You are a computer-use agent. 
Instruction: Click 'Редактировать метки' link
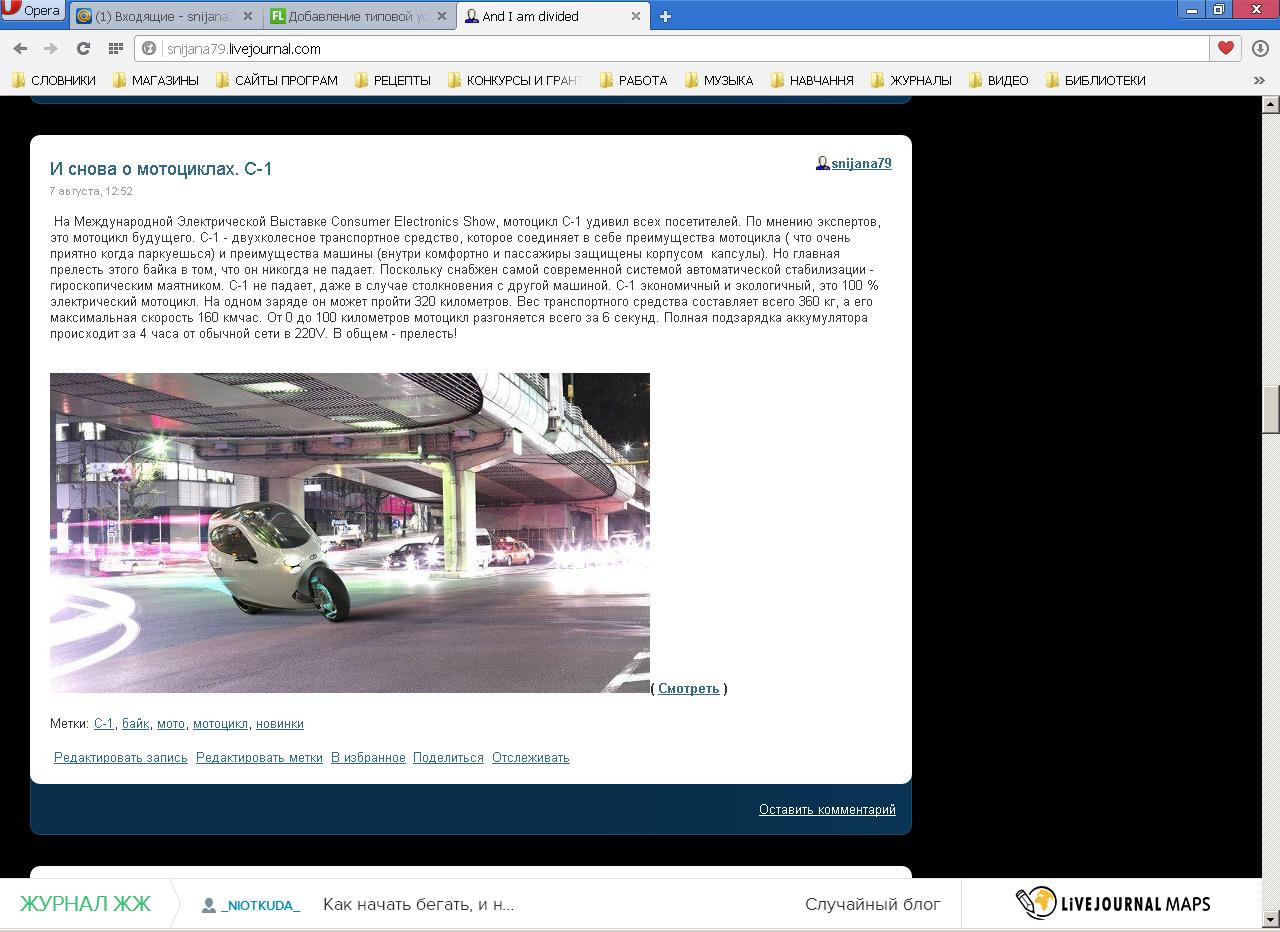pyautogui.click(x=259, y=757)
